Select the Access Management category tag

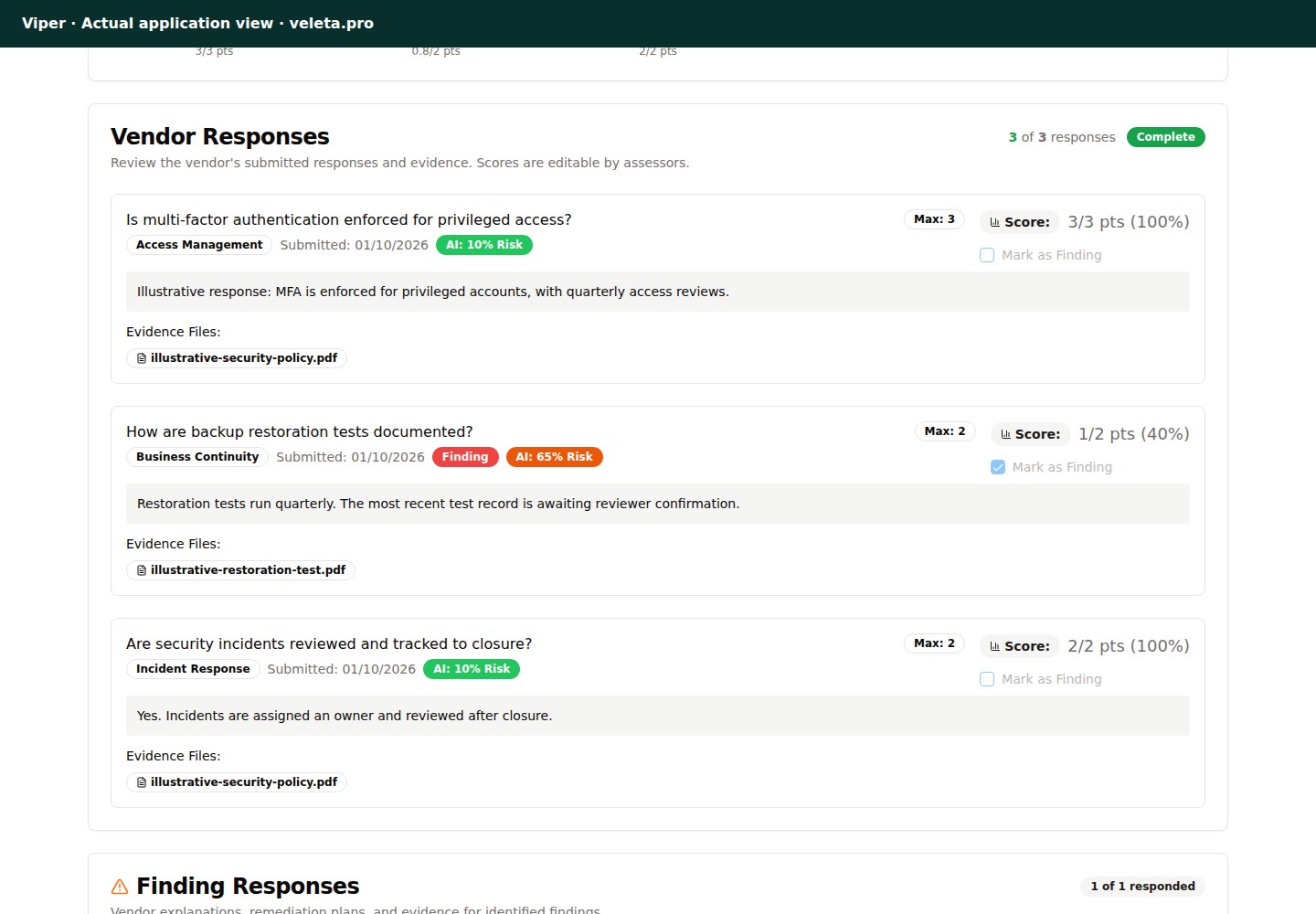coord(199,245)
